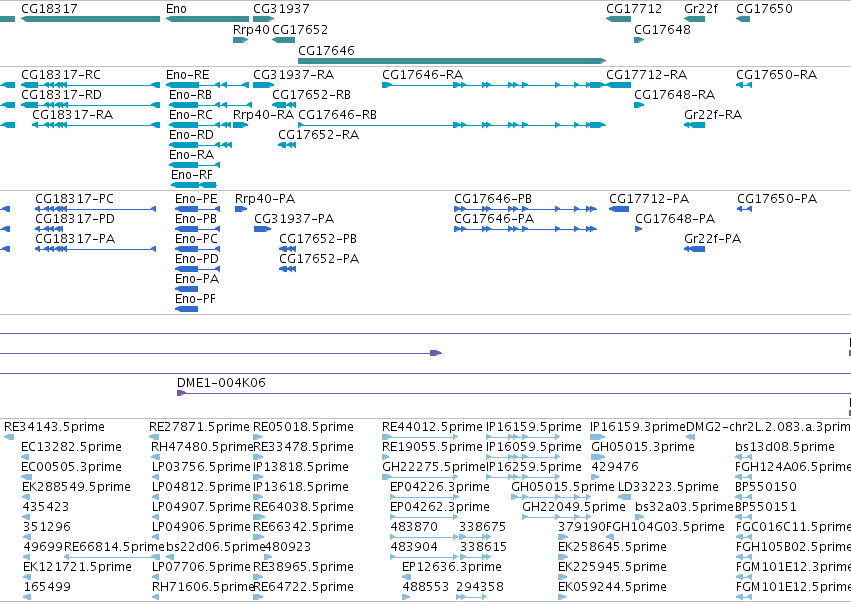Click EST GH05015.3prime
The height and width of the screenshot is (602, 851).
[643, 447]
